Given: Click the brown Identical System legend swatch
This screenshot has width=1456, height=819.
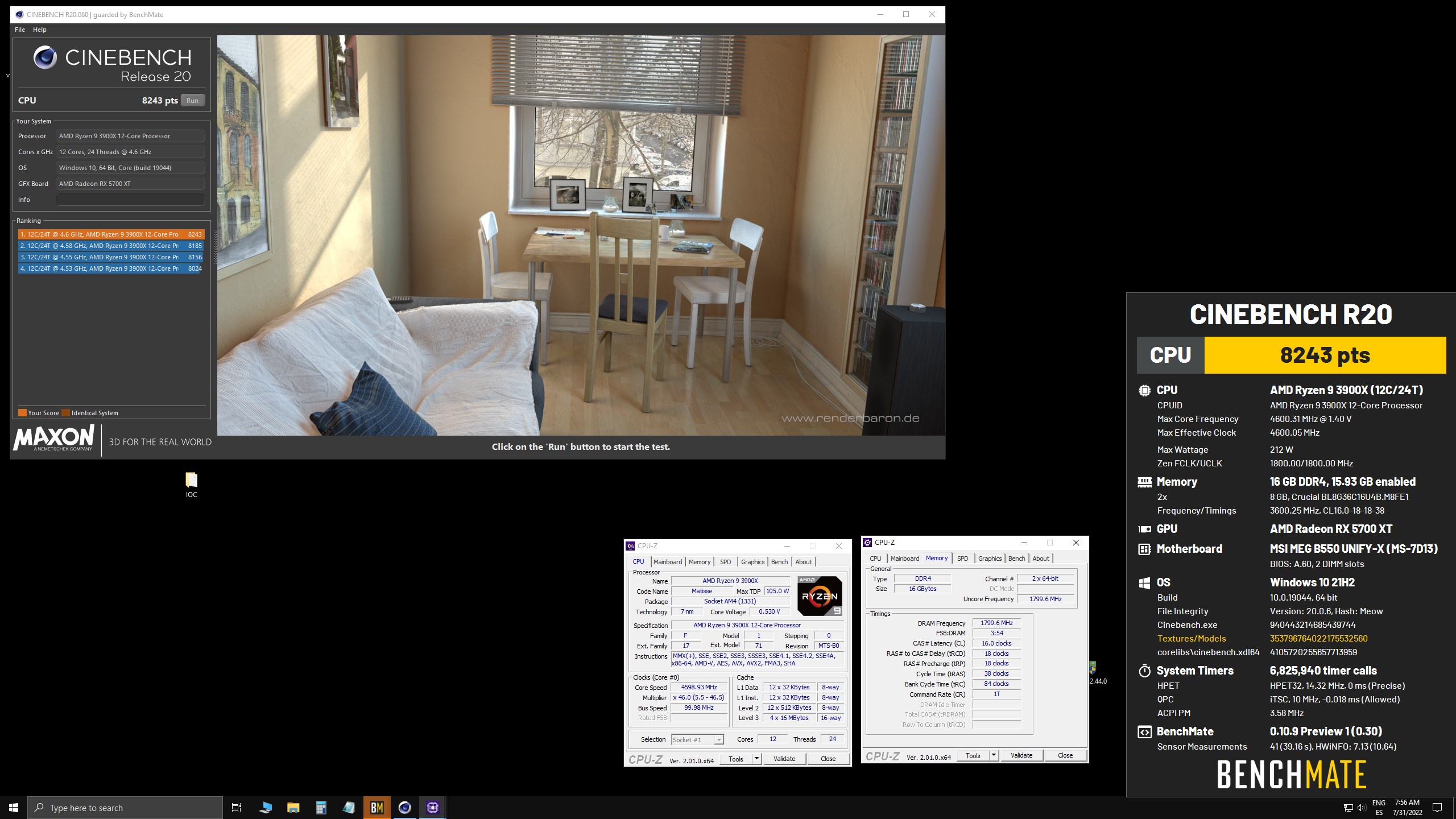Looking at the screenshot, I should coord(65,413).
